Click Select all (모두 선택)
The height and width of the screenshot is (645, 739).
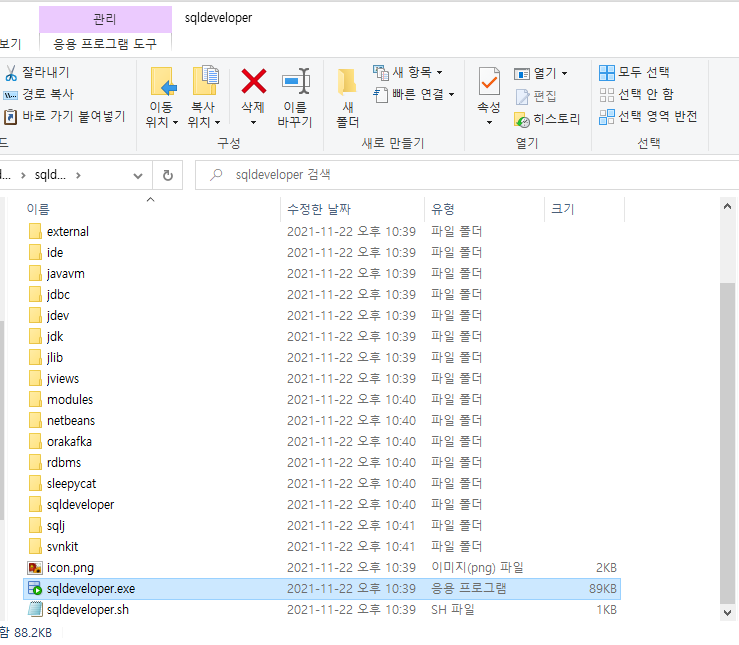634,73
